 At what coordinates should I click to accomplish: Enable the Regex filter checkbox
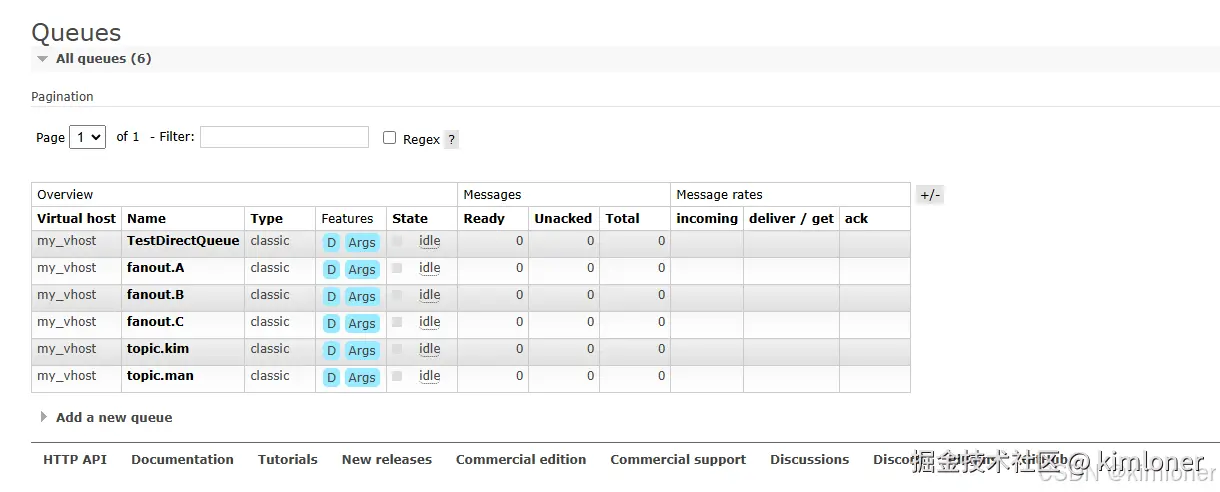click(x=390, y=138)
